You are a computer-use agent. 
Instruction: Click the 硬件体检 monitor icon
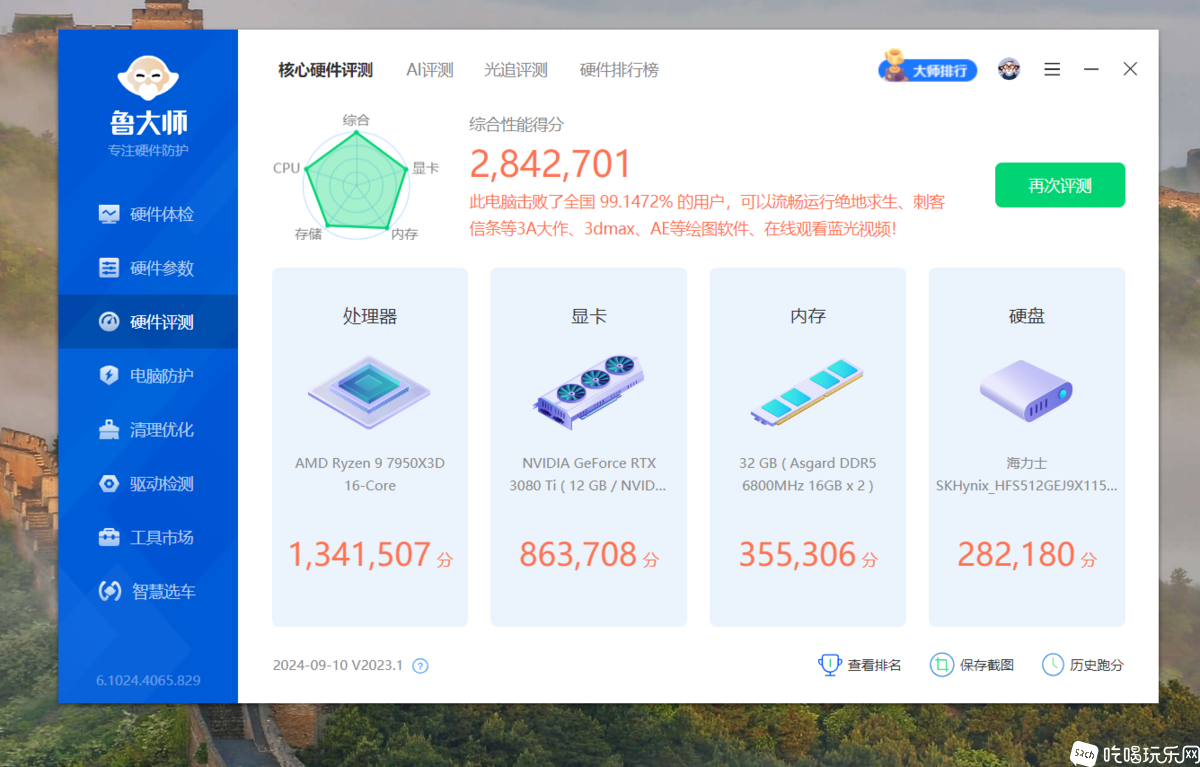[109, 214]
